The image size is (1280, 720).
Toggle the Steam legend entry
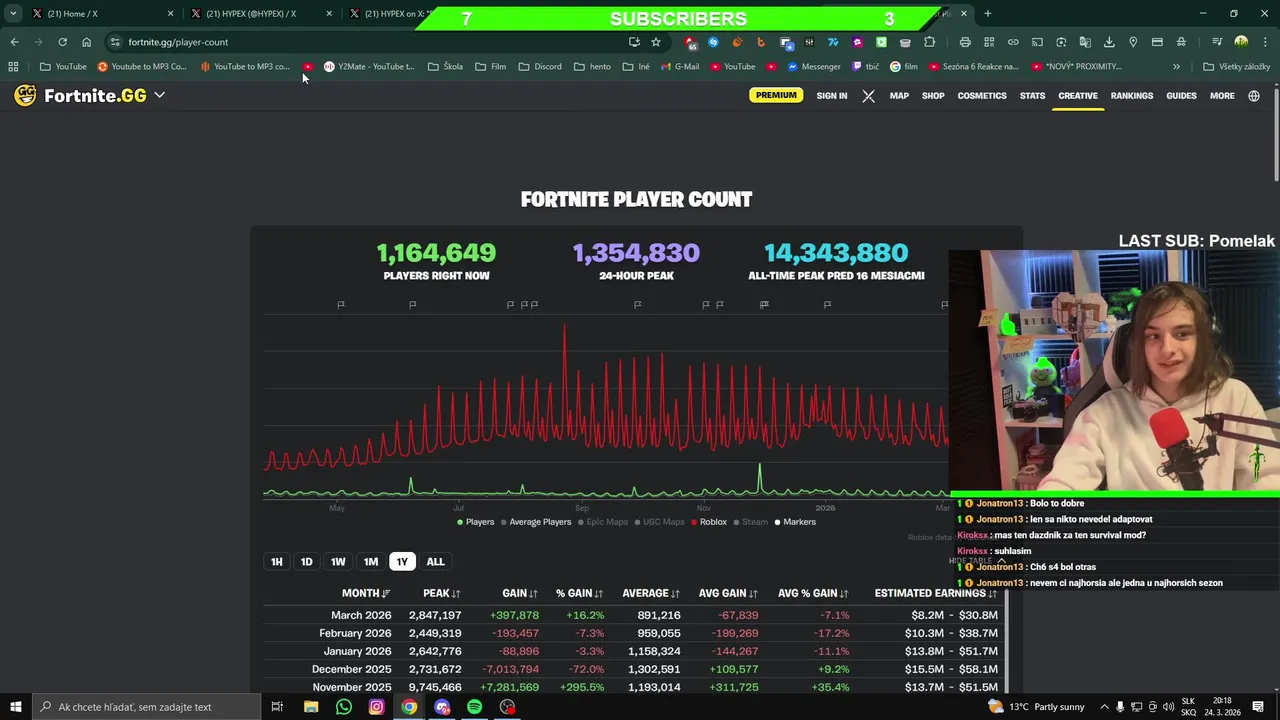click(751, 522)
